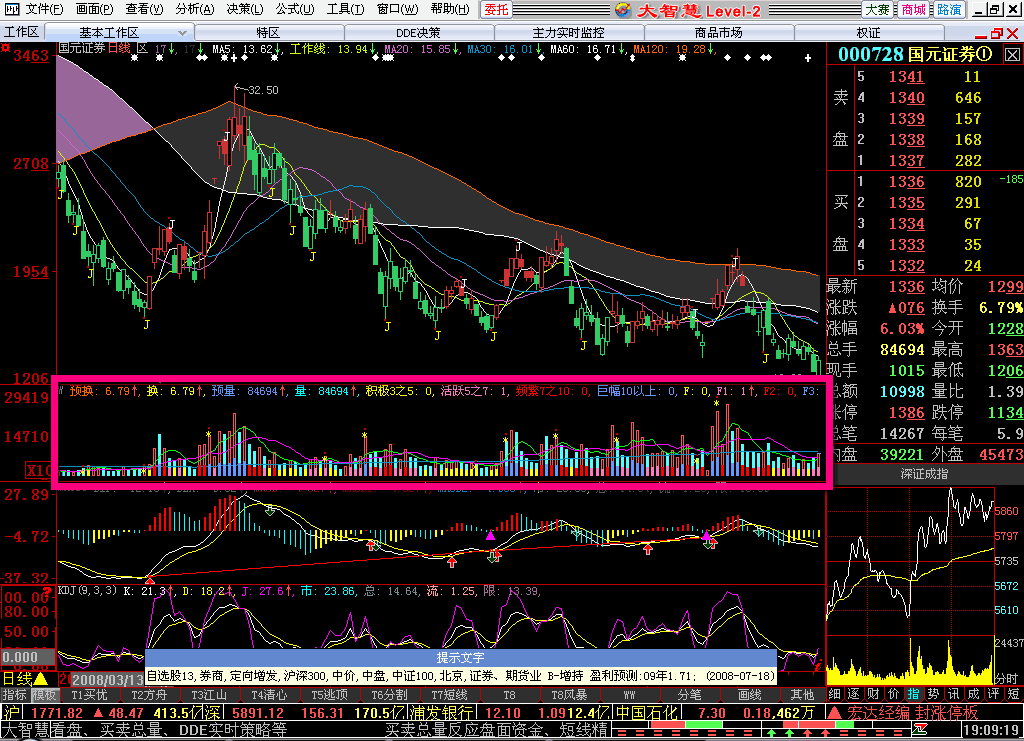Click the 短 tab in right panel

(1013, 694)
